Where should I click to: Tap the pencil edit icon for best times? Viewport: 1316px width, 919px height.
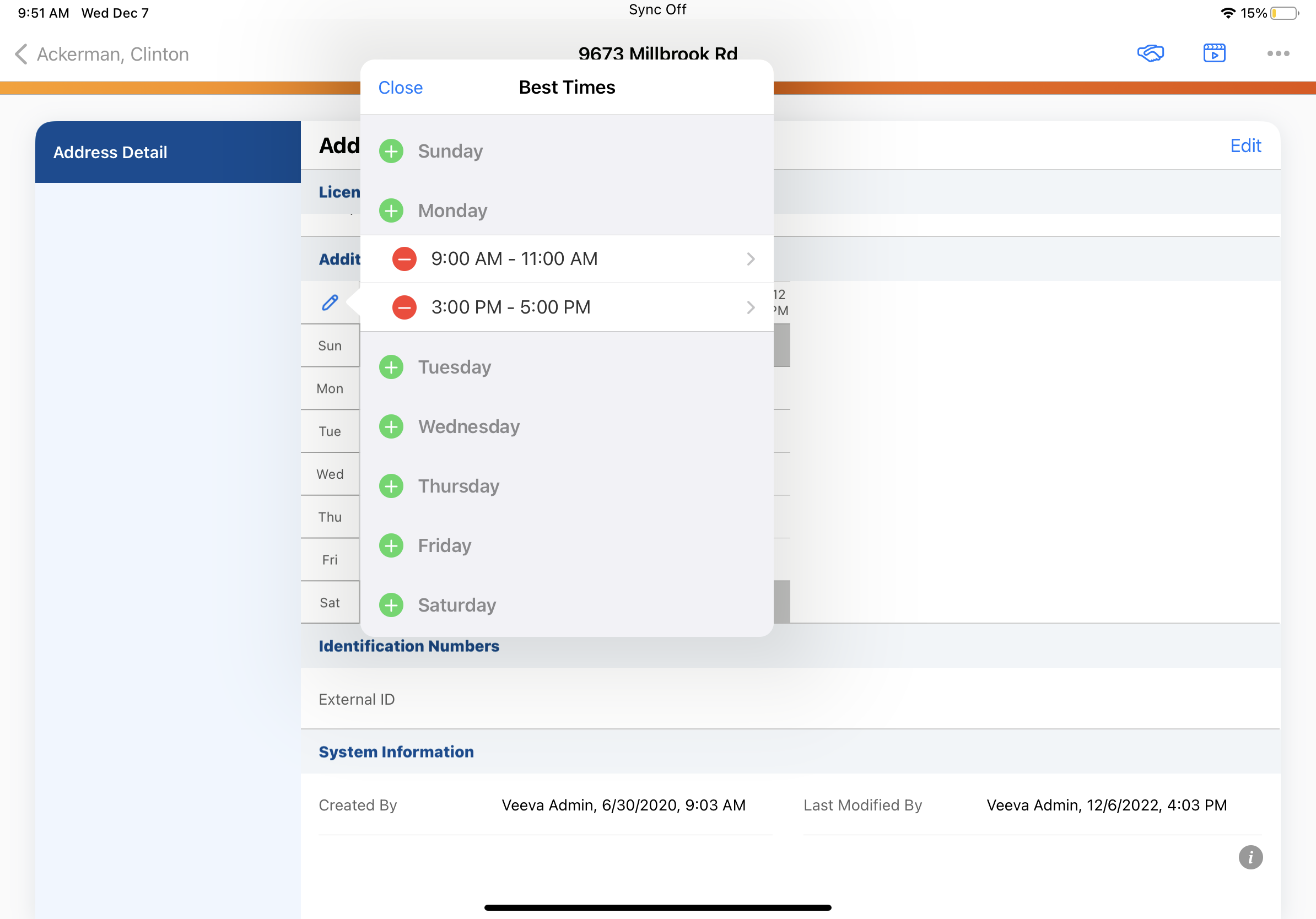pyautogui.click(x=330, y=302)
